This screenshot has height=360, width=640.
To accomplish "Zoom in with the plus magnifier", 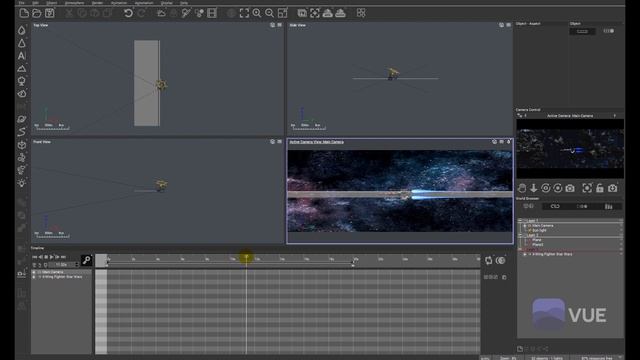I will tap(257, 13).
